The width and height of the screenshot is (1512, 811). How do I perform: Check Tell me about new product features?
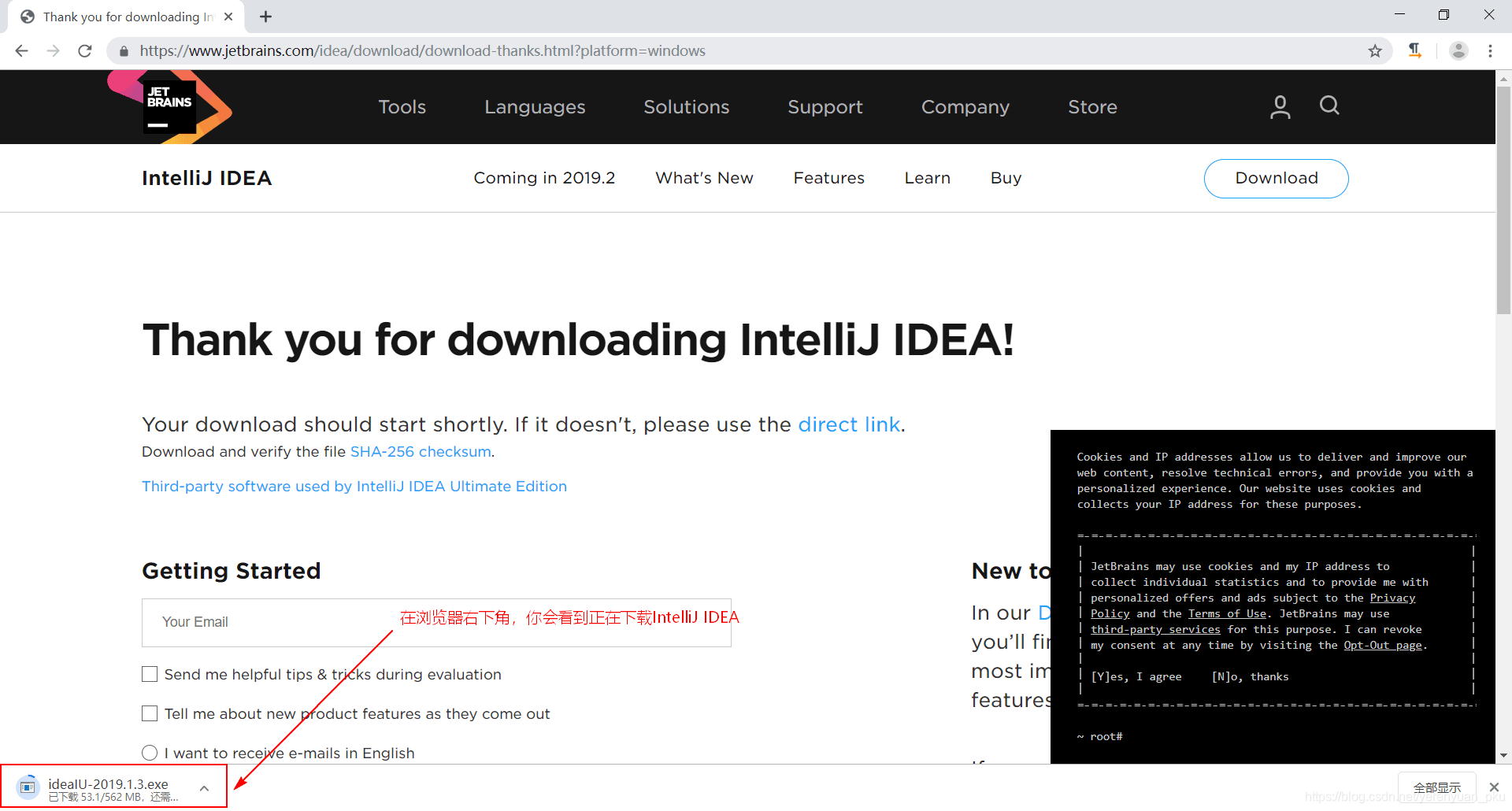point(150,713)
